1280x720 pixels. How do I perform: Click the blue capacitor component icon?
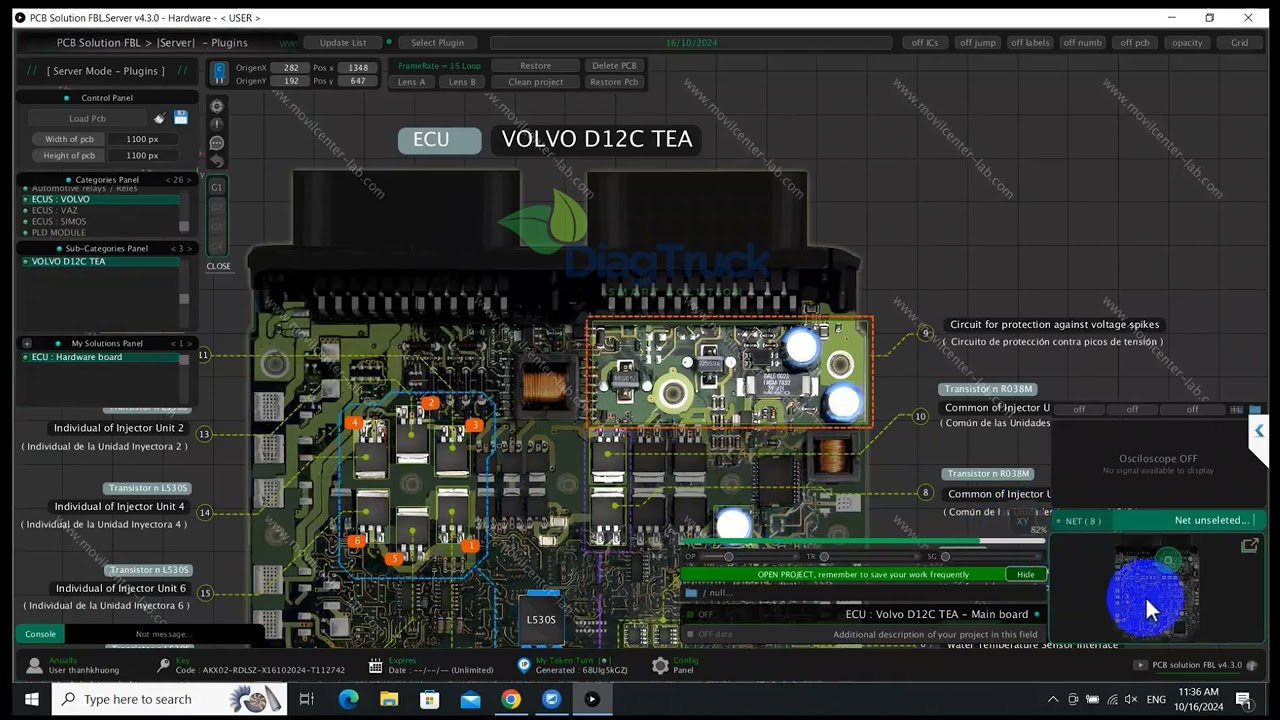[x=220, y=73]
